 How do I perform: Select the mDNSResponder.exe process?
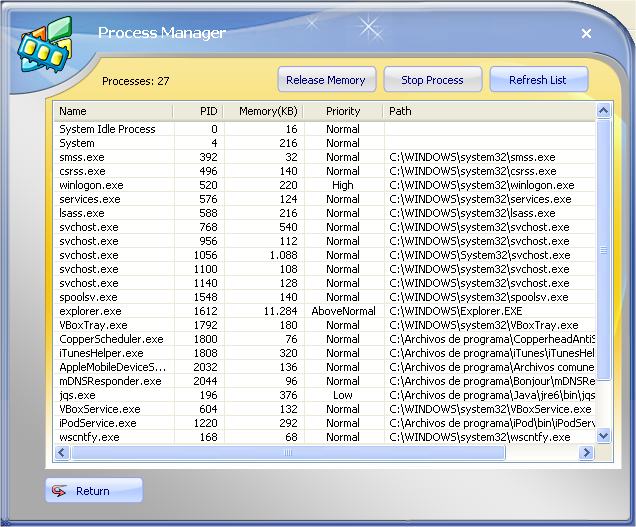324,381
